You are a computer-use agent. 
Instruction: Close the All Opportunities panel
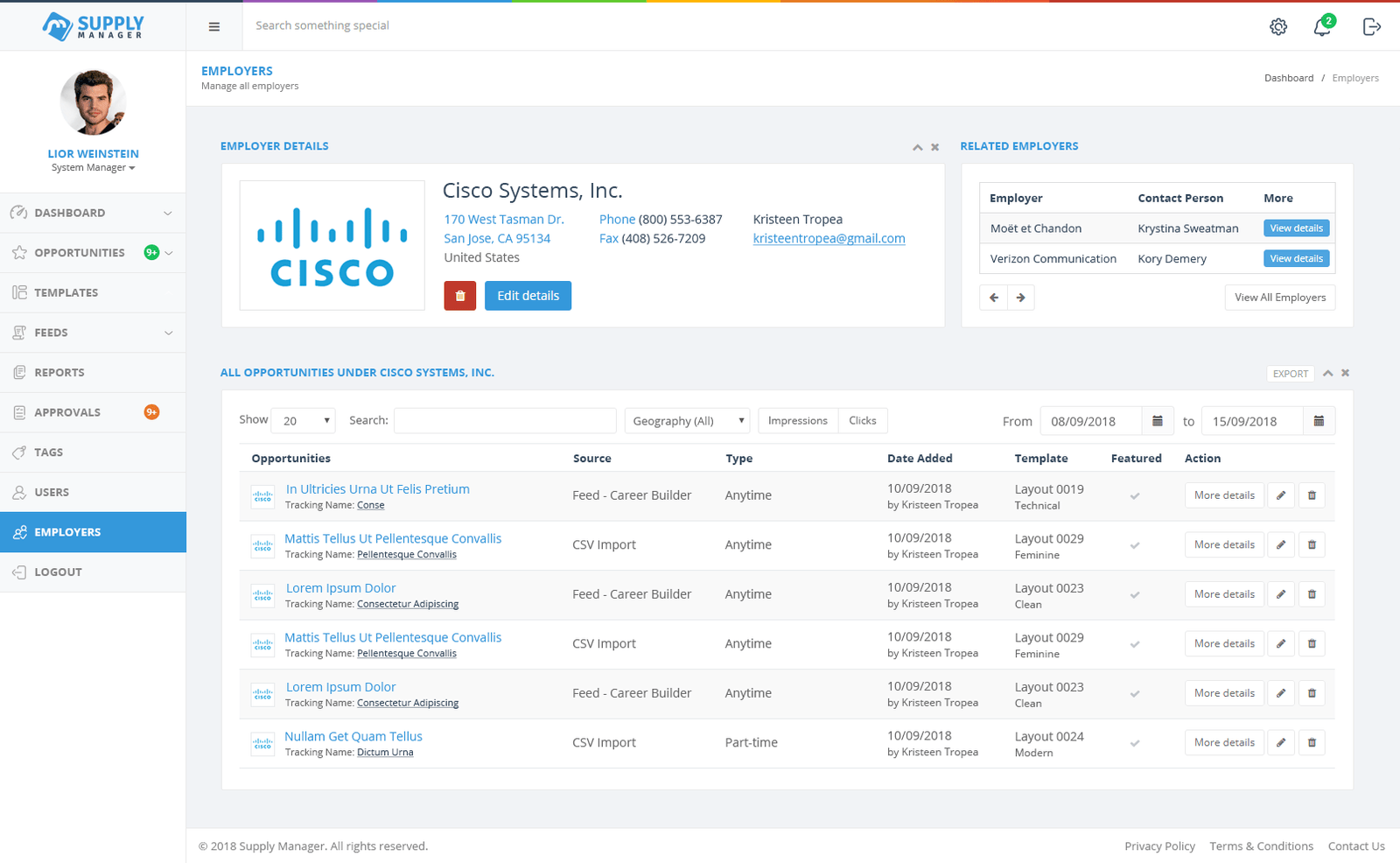pos(1346,373)
